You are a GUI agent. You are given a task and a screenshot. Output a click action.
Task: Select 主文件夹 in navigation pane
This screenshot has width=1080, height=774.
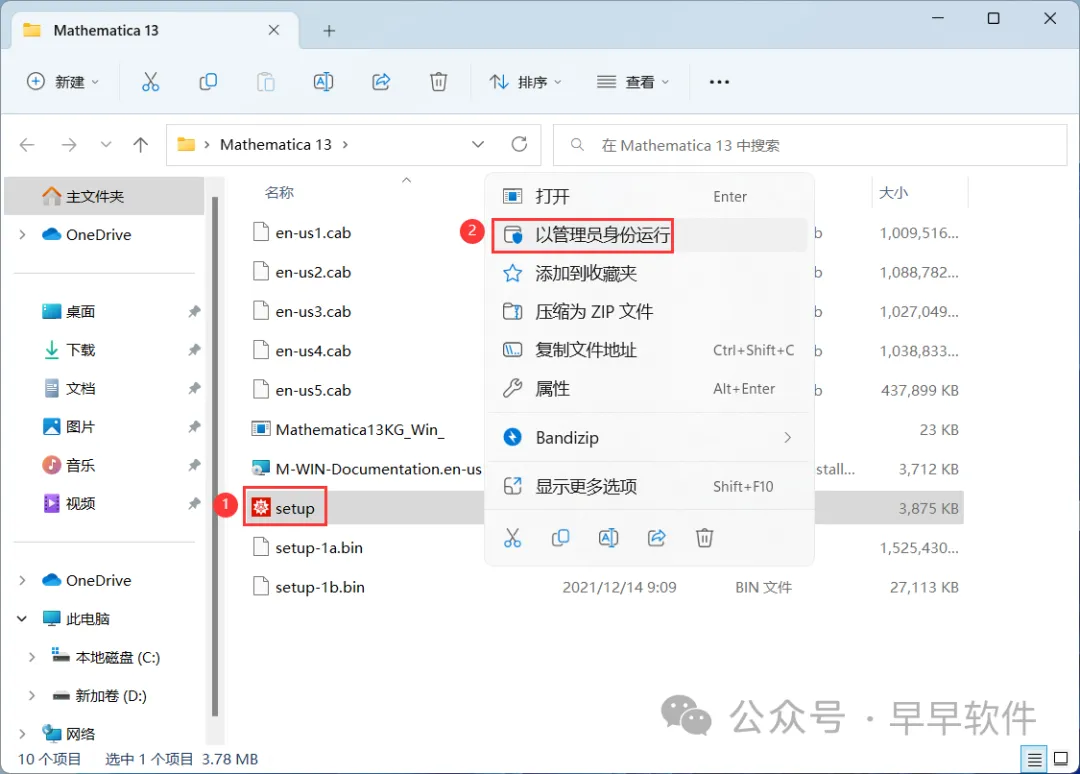tap(104, 196)
